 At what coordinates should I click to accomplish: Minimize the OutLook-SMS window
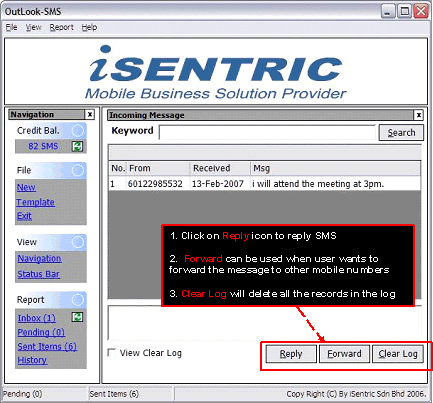point(388,12)
